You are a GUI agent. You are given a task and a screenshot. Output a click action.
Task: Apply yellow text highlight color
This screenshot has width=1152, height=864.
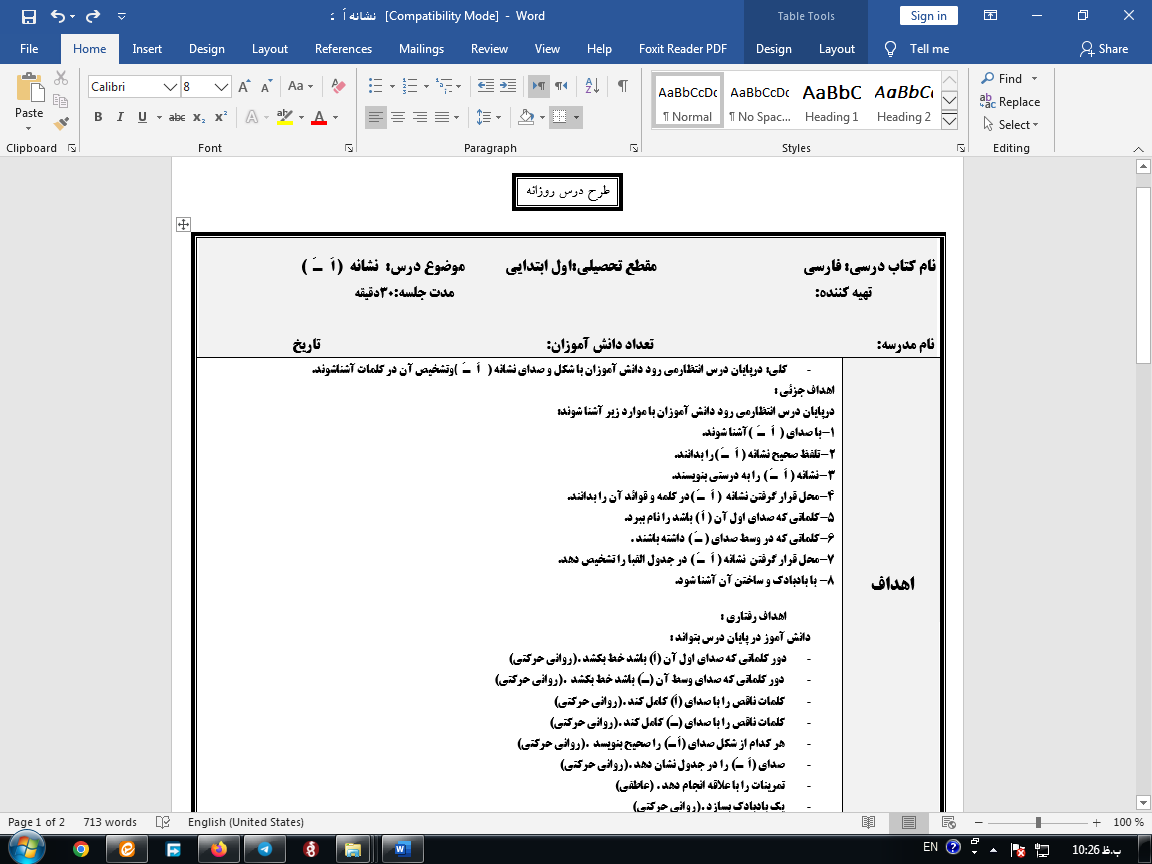coord(285,117)
